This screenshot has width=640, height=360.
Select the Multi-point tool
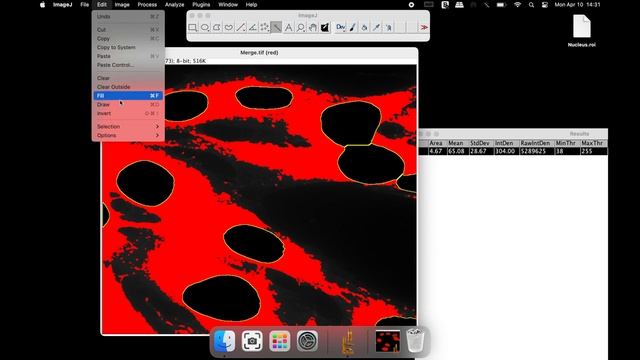point(264,27)
